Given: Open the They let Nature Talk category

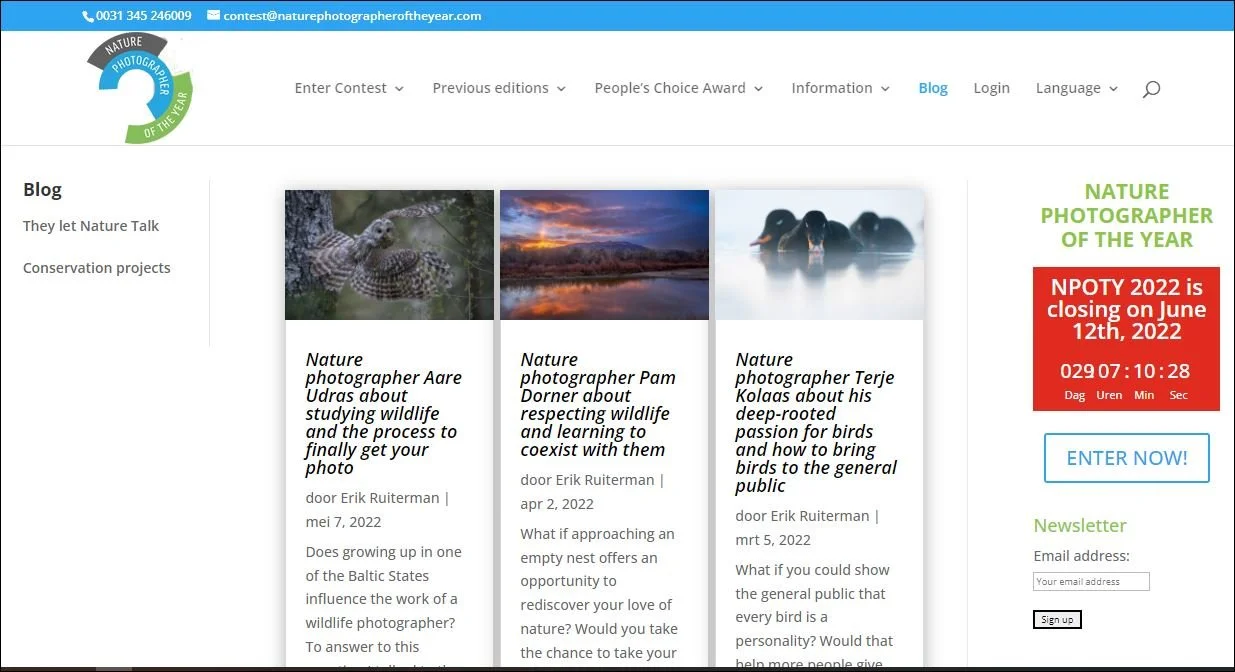Looking at the screenshot, I should [91, 226].
